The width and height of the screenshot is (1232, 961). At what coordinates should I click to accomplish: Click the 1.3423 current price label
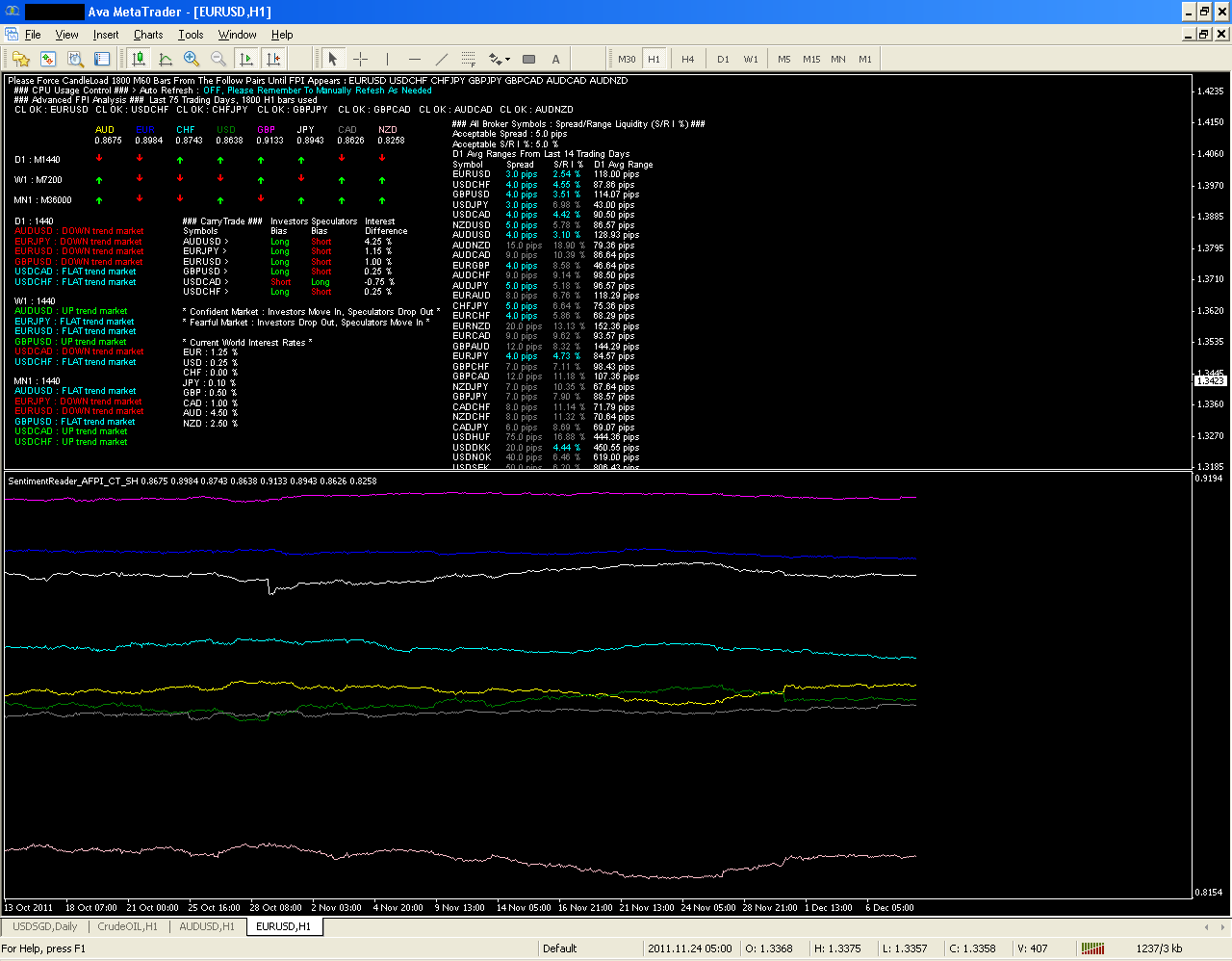click(1210, 381)
